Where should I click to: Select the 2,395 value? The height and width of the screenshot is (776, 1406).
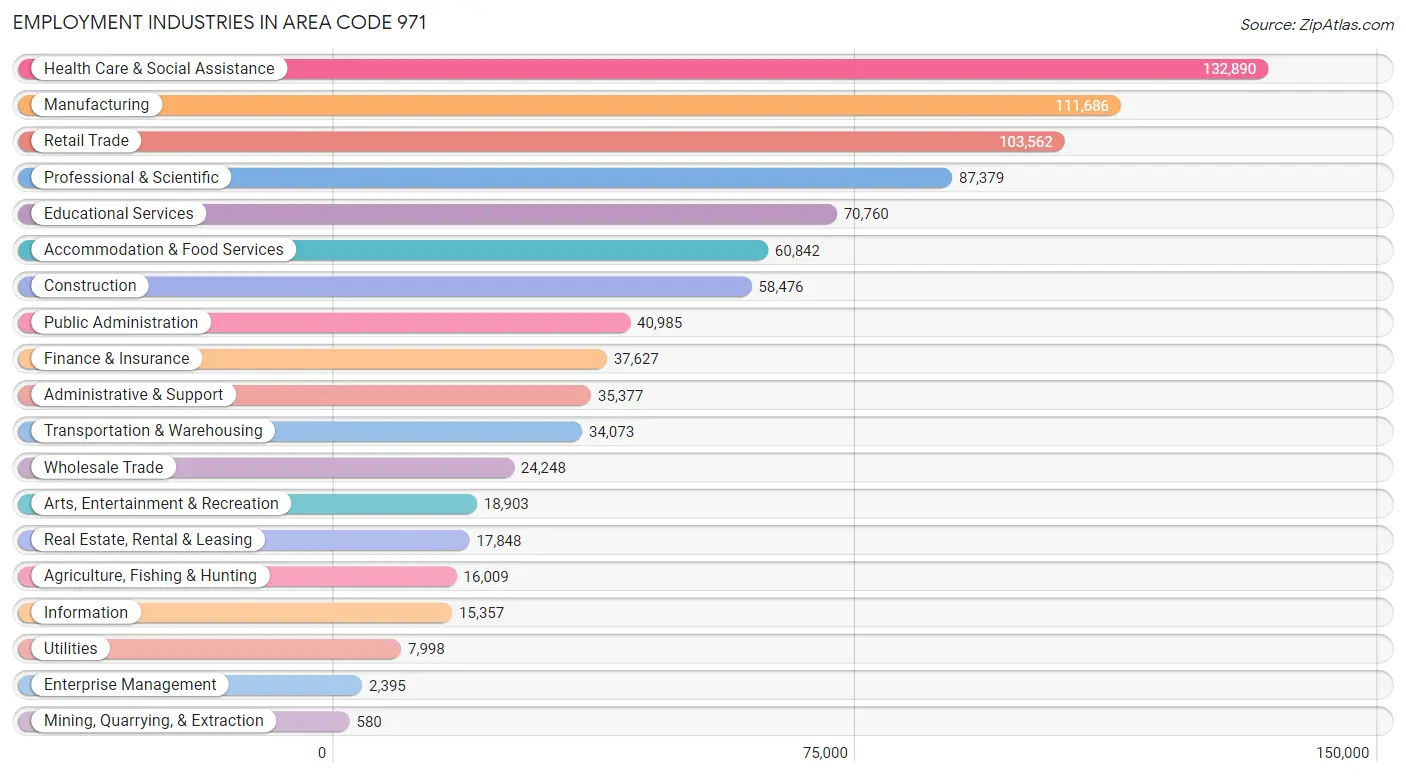[x=387, y=685]
